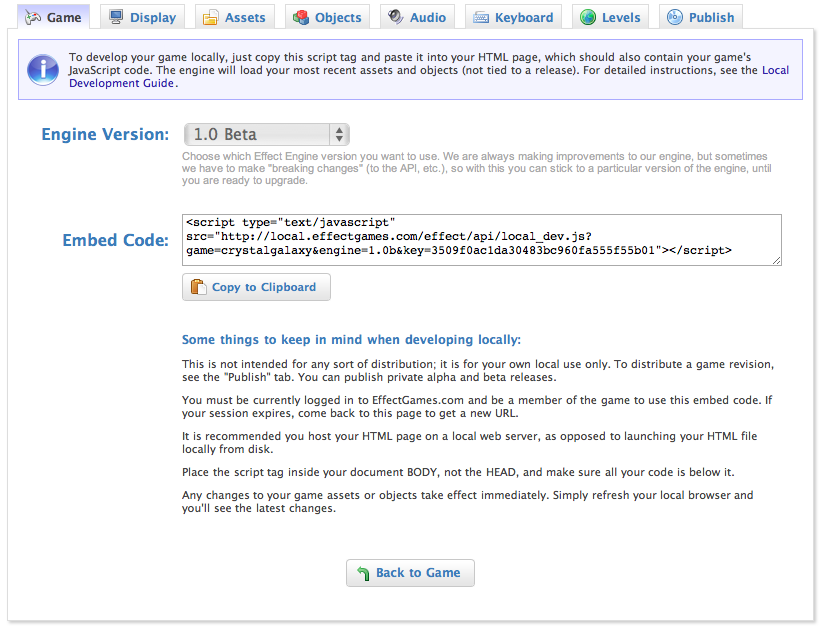Click the clipboard icon on Copy button
The image size is (823, 630).
pyautogui.click(x=197, y=287)
